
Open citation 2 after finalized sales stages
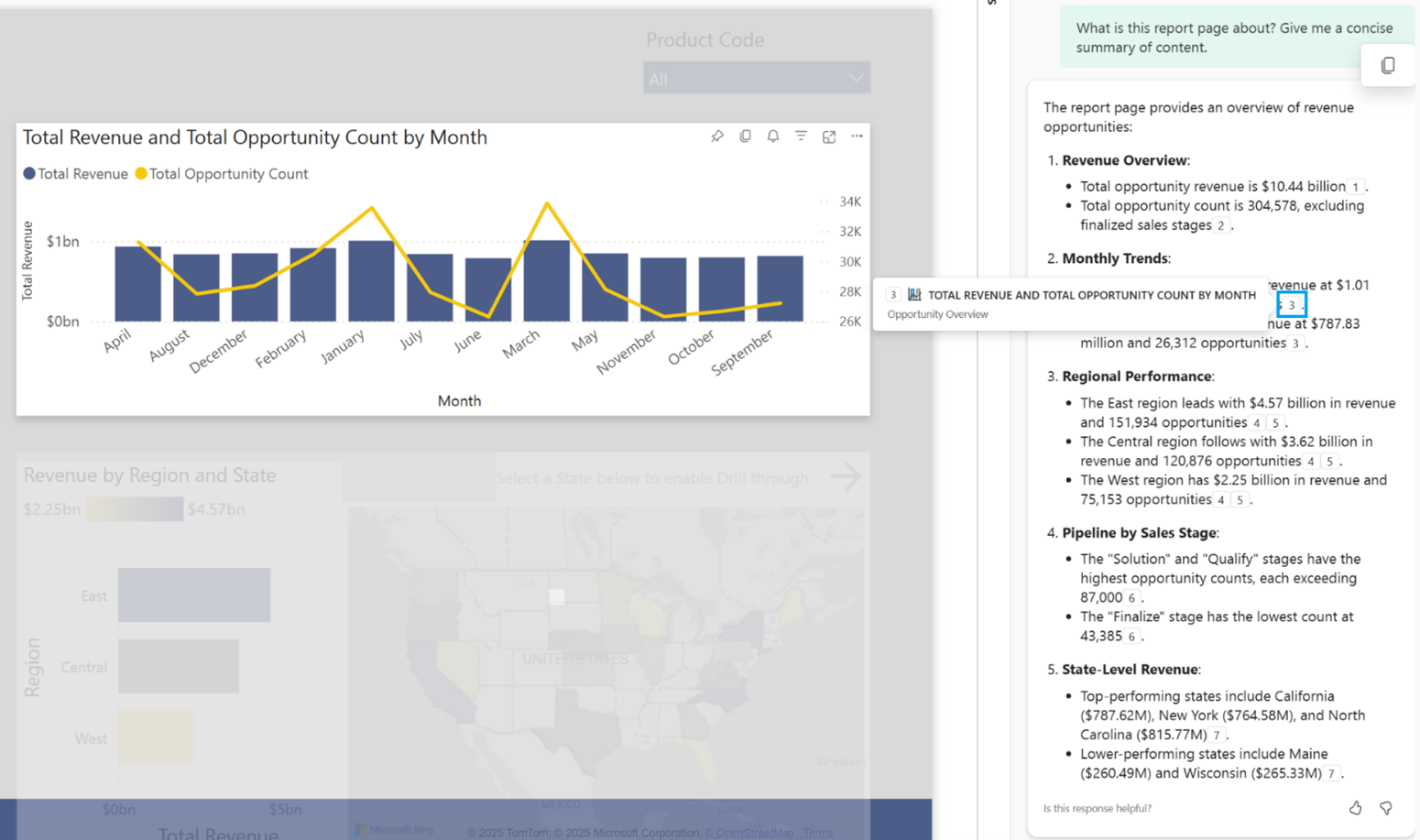pos(1220,225)
